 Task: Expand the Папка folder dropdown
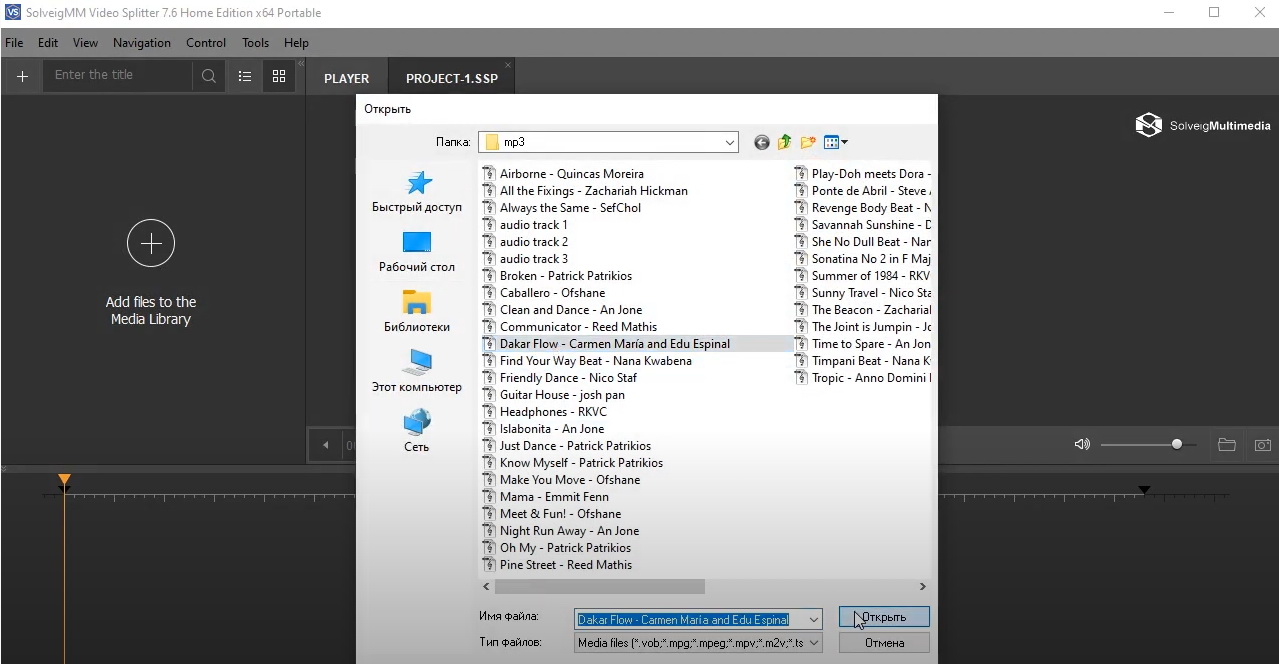[729, 143]
